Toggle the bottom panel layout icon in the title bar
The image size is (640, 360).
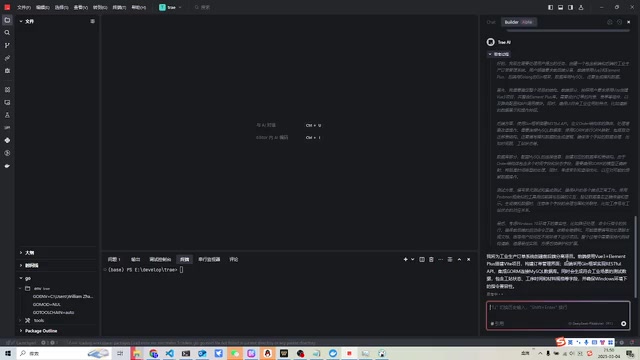[560, 7]
